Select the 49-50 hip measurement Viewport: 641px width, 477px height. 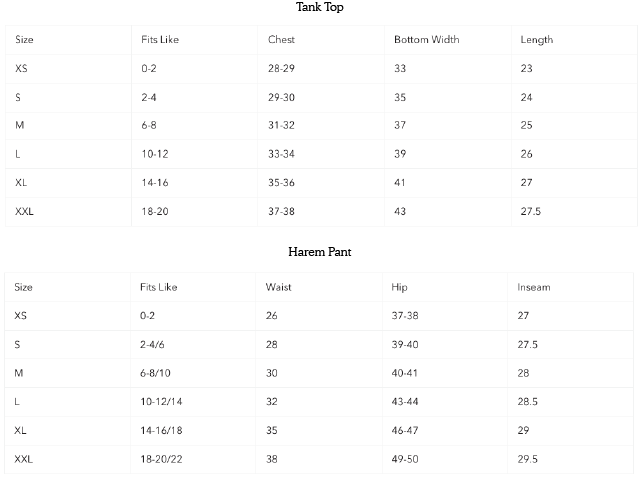point(406,458)
